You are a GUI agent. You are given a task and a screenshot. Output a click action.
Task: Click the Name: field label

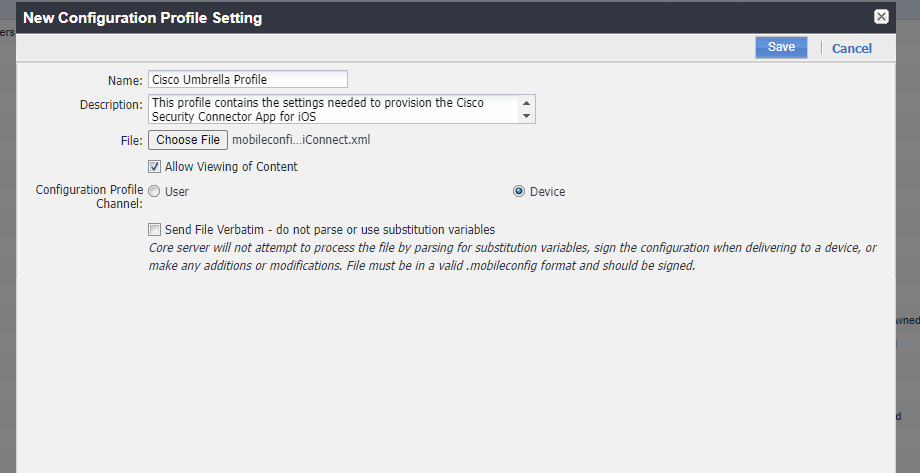coord(125,80)
